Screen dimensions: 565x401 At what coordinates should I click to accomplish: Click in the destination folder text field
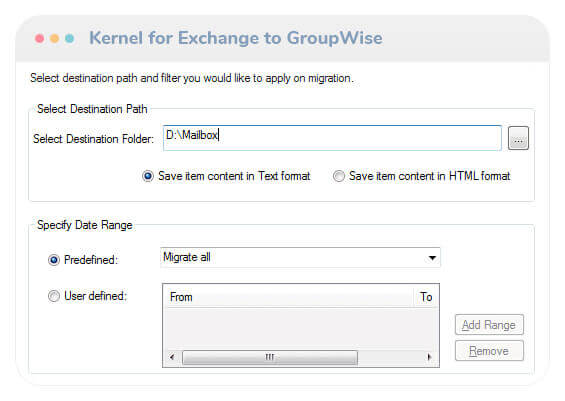tap(332, 138)
